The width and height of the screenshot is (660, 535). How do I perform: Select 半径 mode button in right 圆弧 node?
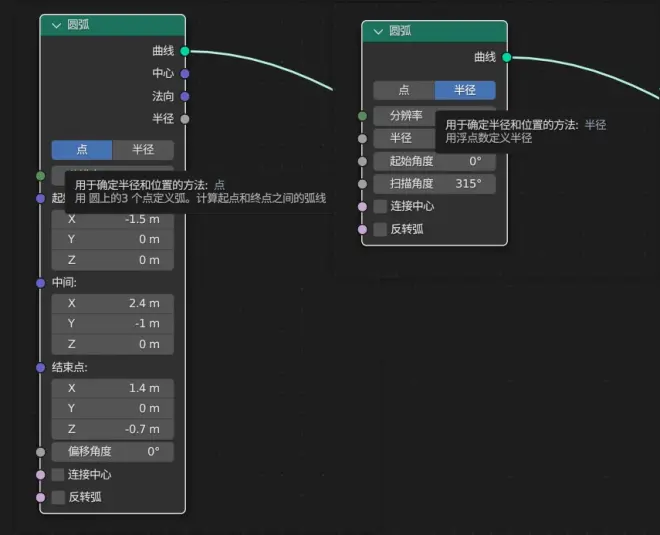[465, 90]
